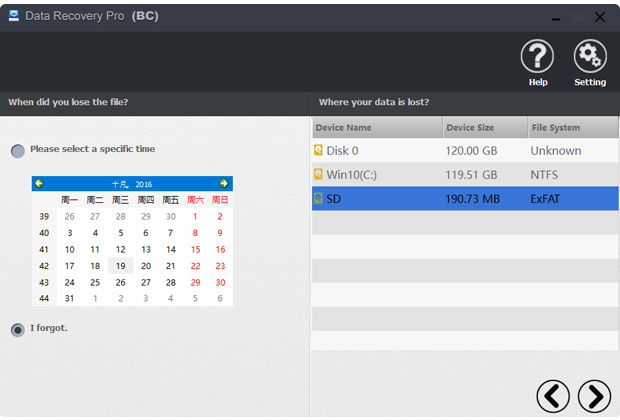Pick October 6 in the calendar
The width and height of the screenshot is (620, 420).
146,233
